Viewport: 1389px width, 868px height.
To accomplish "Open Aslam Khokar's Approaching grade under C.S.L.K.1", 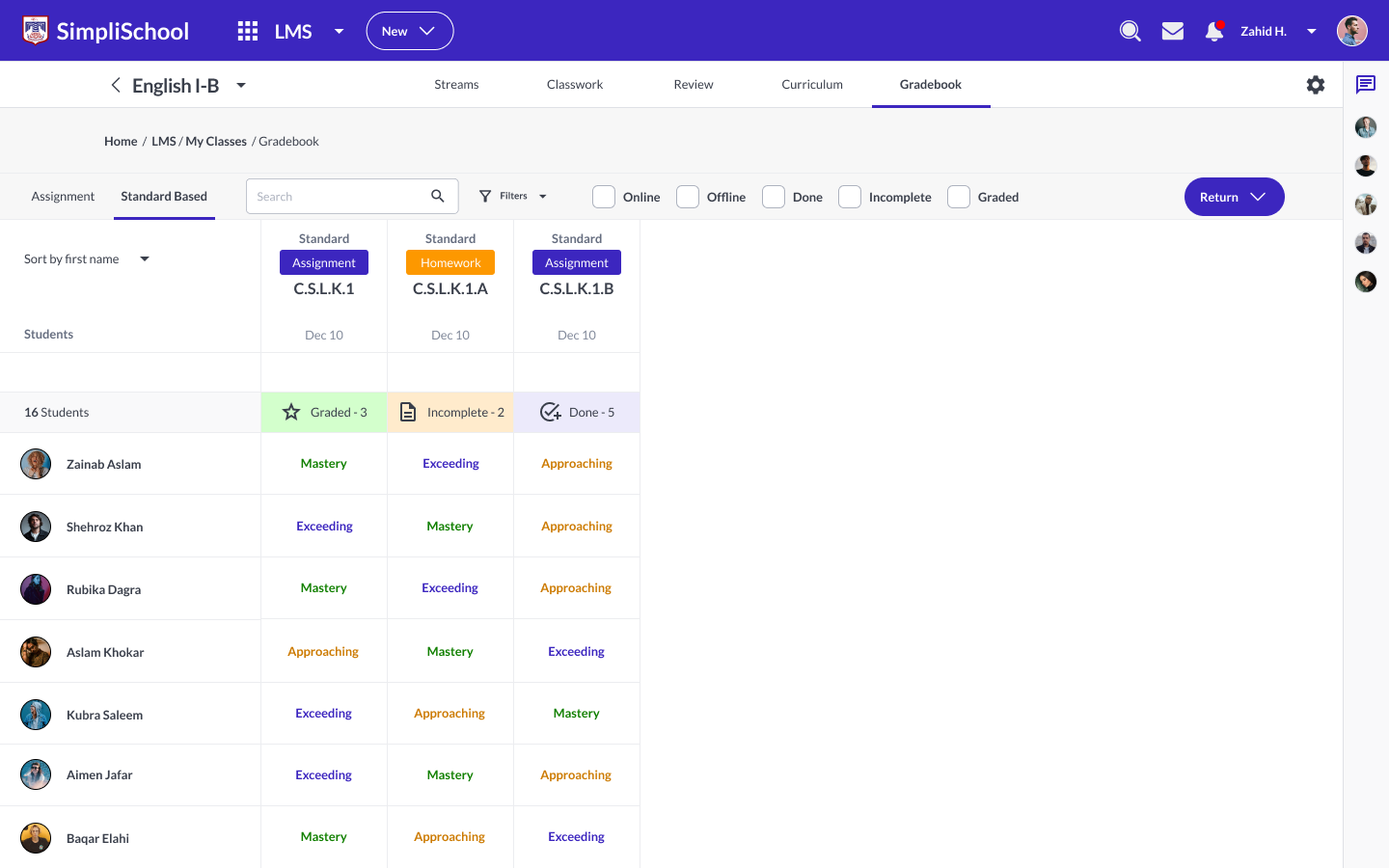I will click(x=323, y=652).
